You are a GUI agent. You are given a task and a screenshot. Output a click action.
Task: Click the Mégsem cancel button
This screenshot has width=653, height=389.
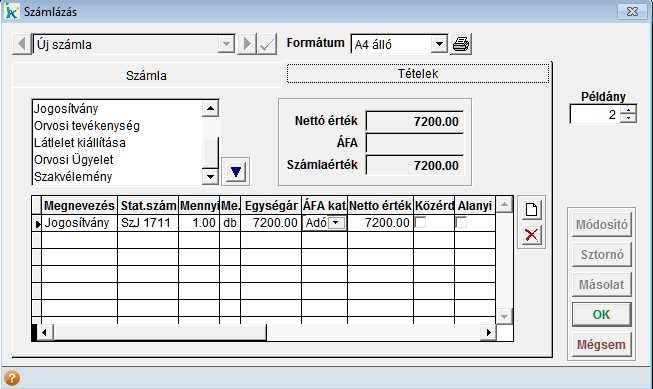coord(601,345)
